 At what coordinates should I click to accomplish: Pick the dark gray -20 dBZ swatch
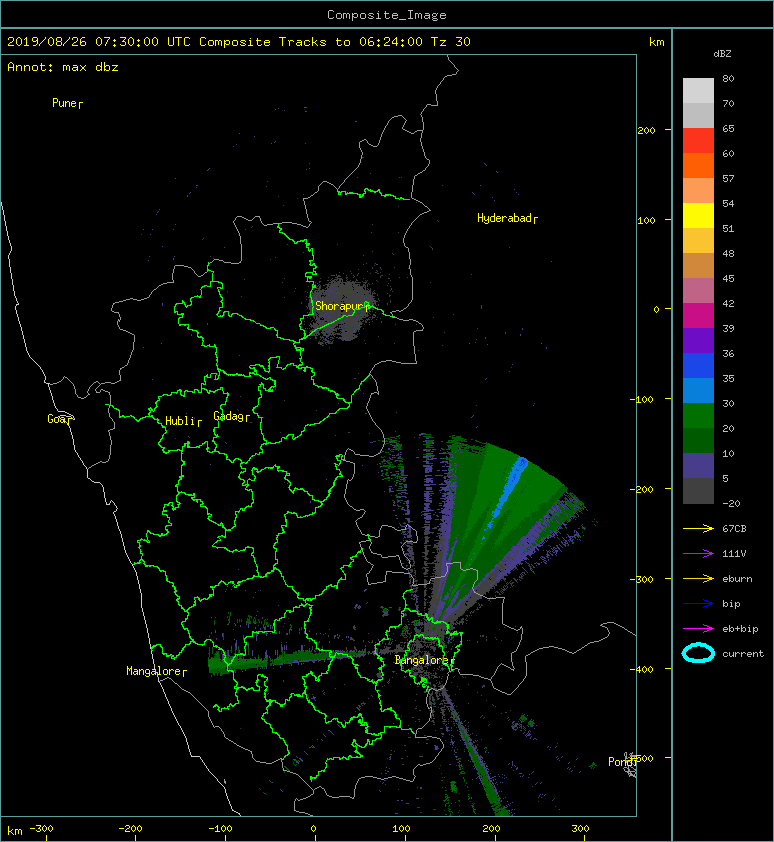coord(698,490)
